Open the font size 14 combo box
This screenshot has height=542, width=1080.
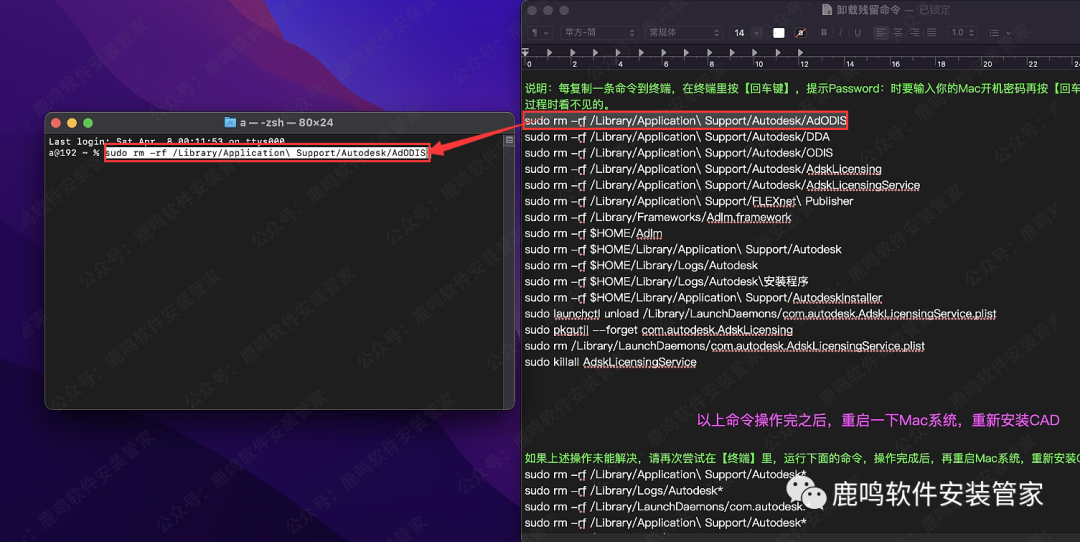pos(745,33)
